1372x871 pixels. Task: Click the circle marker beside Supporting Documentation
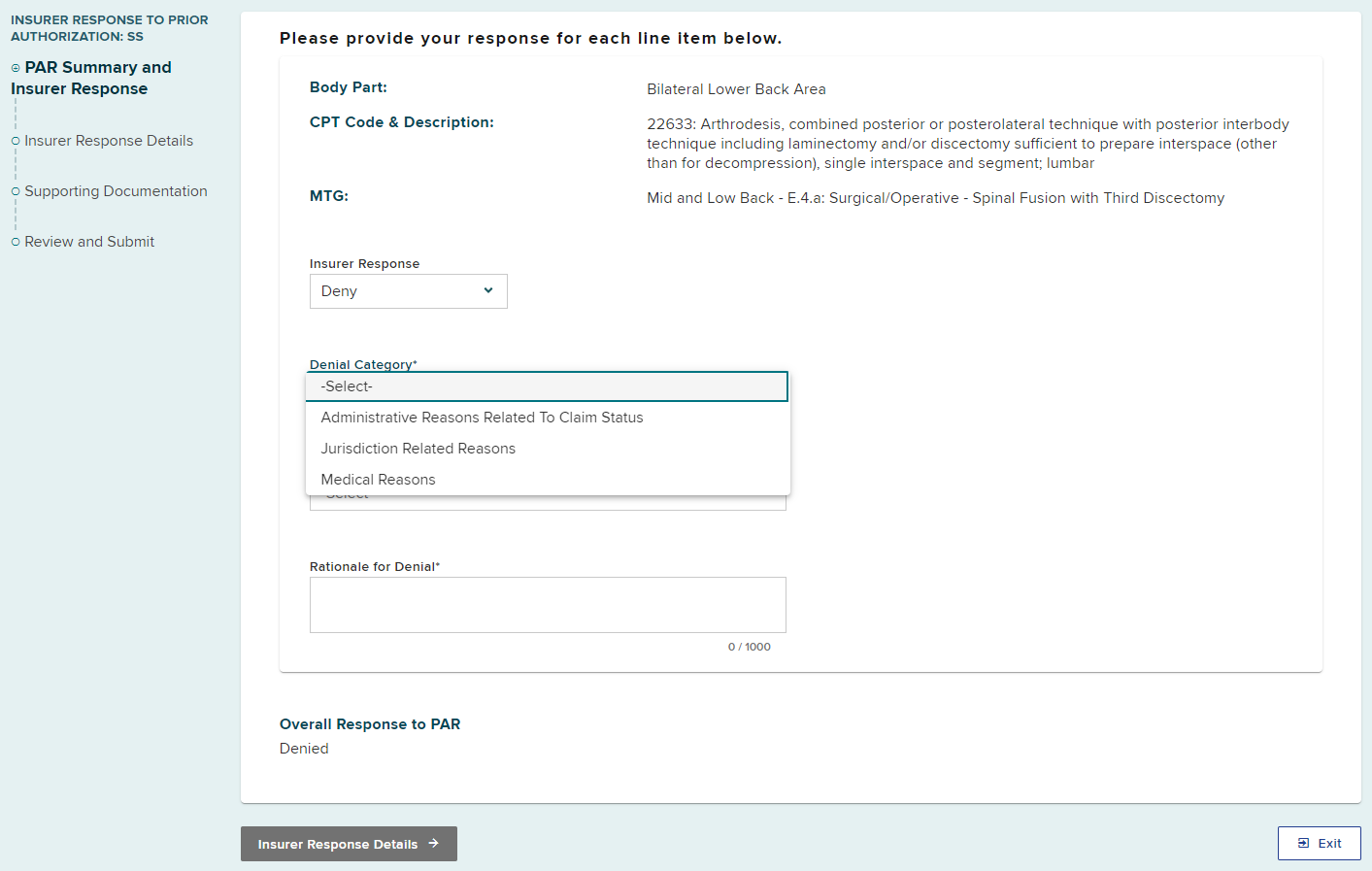tap(16, 192)
